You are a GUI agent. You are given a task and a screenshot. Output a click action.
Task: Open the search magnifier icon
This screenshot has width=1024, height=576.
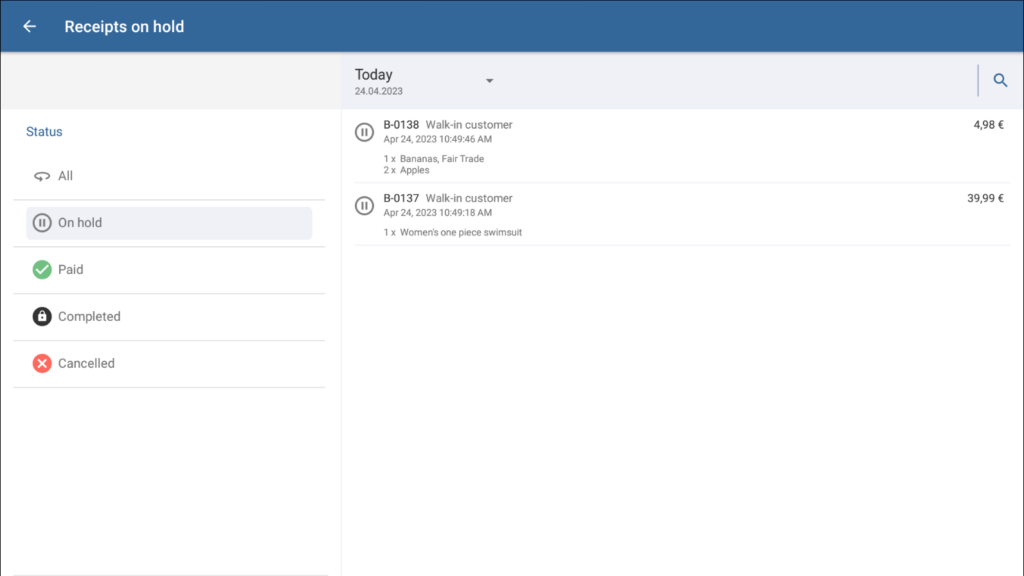1000,81
